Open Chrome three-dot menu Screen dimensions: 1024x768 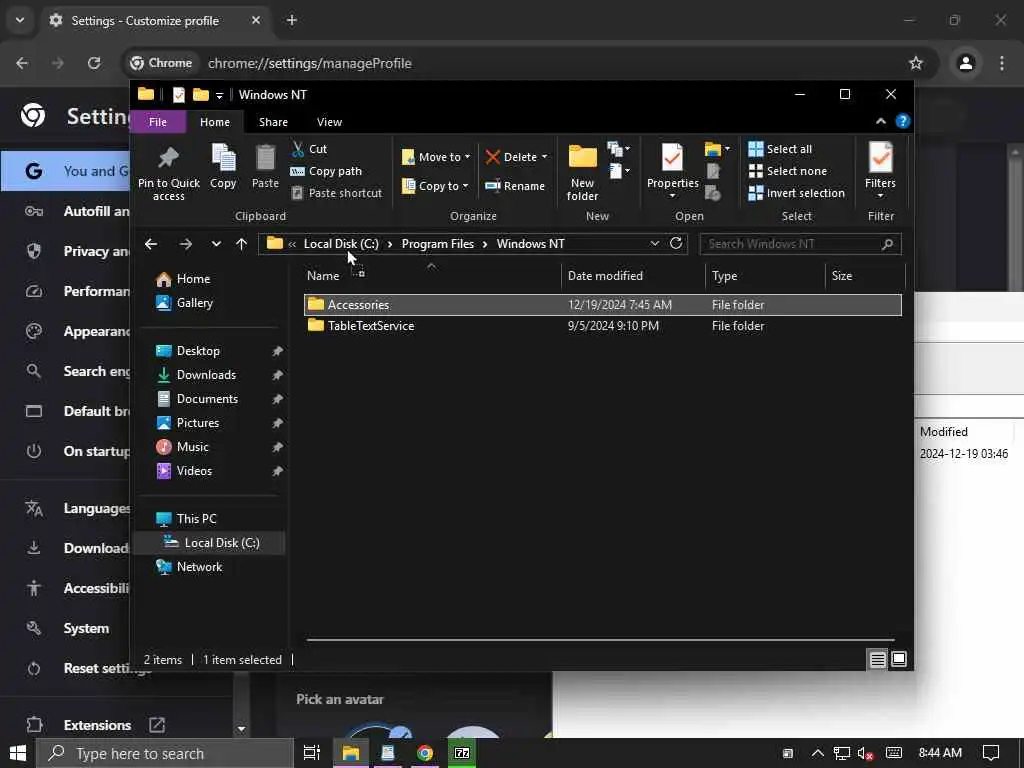pos(1002,63)
